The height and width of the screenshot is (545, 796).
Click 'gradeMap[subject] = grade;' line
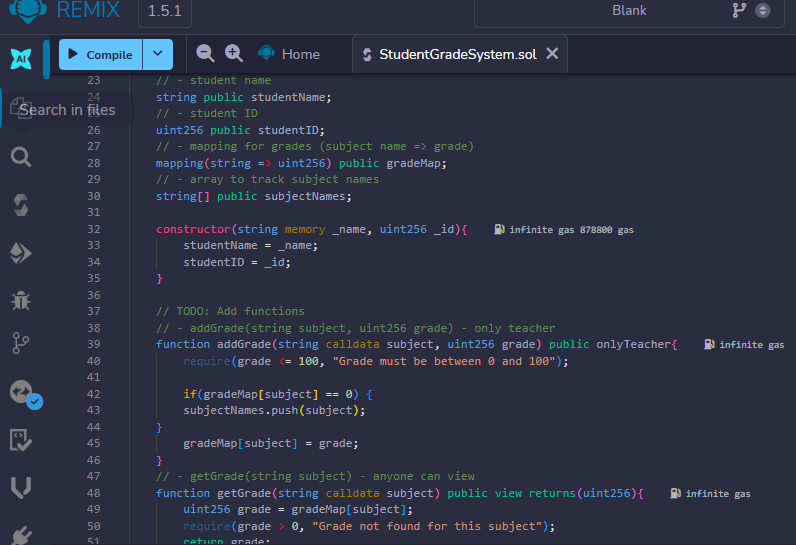271,444
